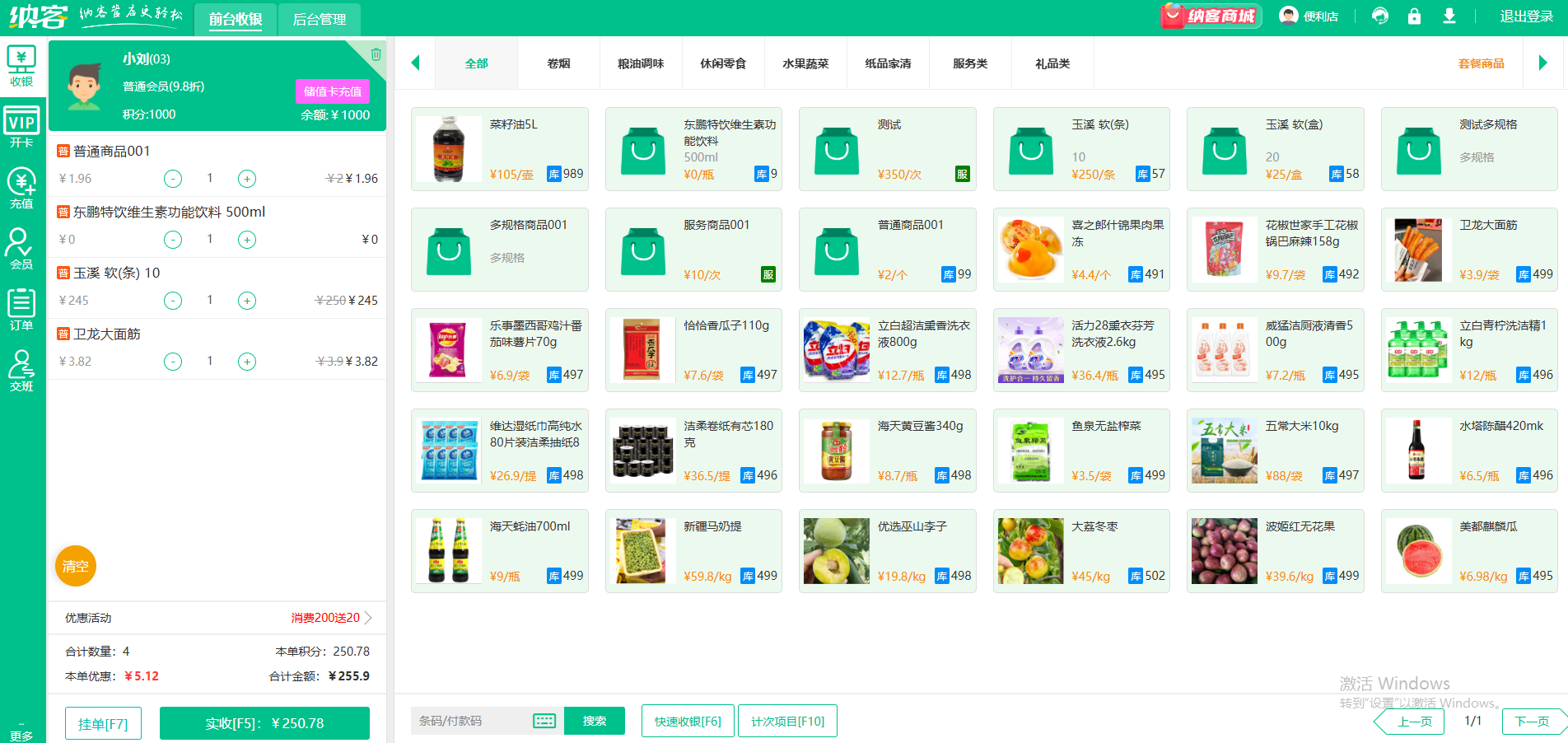Open the 纳客商城 store icon
1568x743 pixels.
pos(1210,16)
